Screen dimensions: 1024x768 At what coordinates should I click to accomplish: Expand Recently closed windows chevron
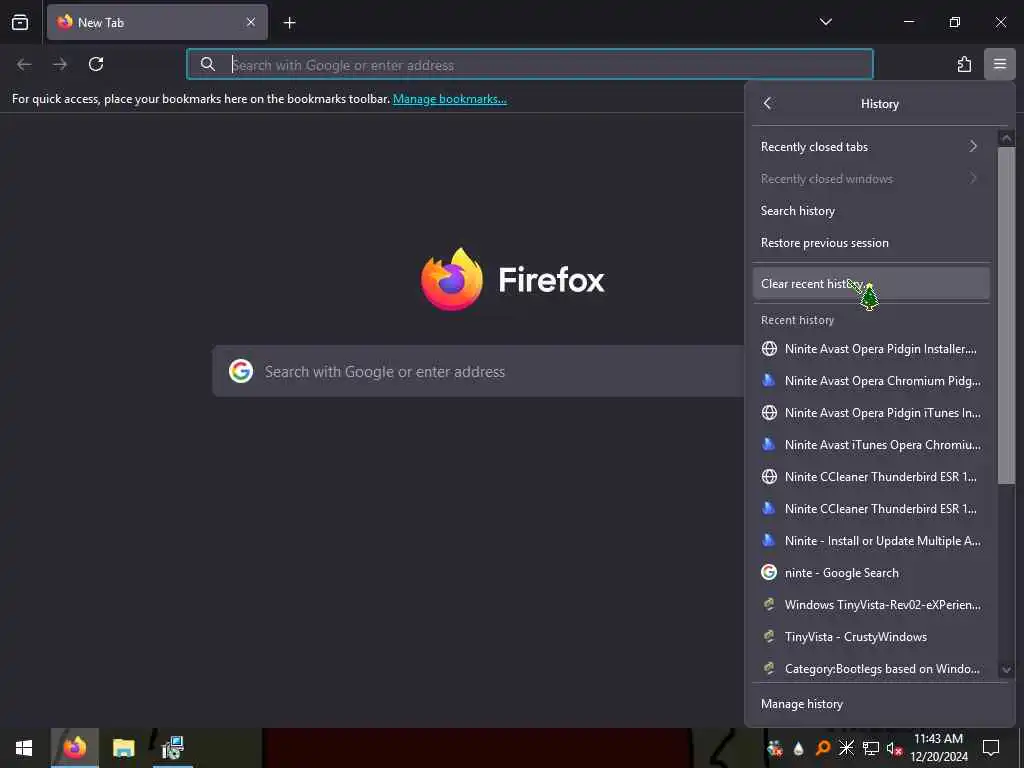pyautogui.click(x=973, y=178)
